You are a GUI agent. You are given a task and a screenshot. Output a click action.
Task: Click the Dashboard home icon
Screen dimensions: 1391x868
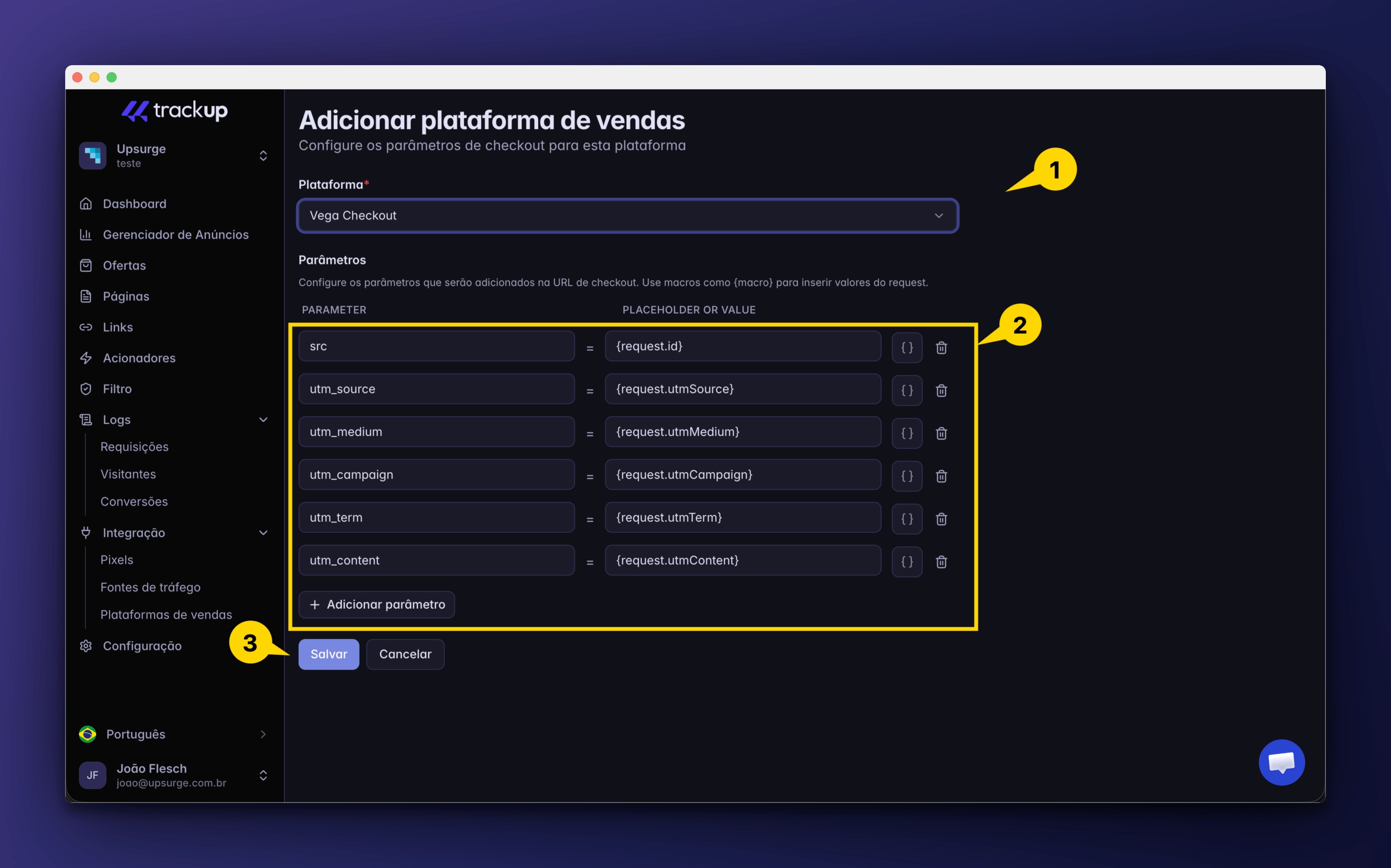[86, 204]
